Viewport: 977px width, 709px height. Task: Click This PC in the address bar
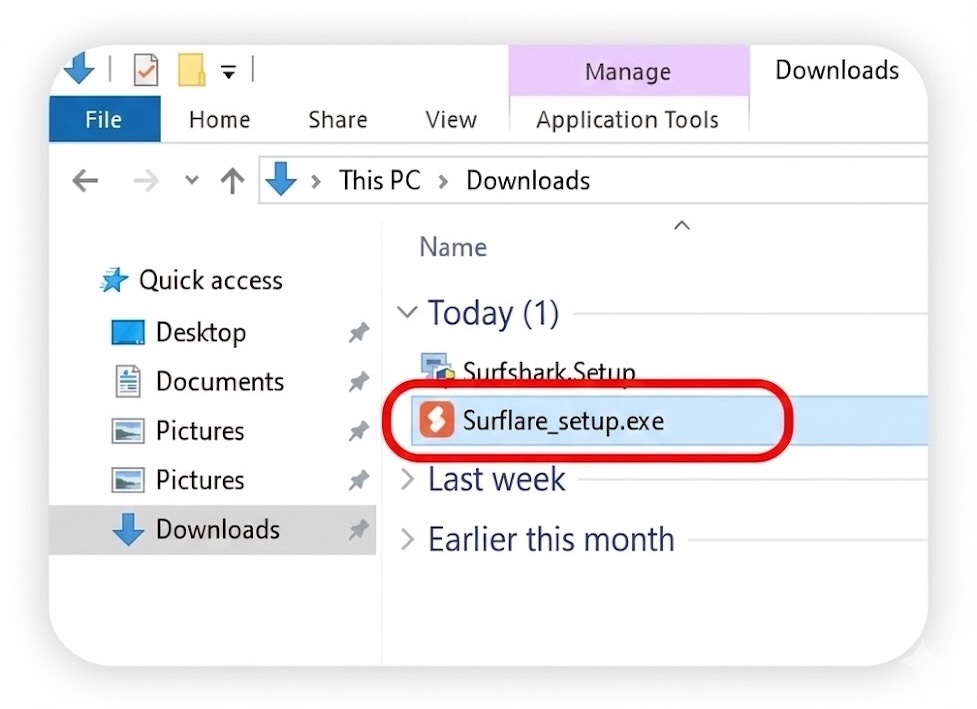pyautogui.click(x=380, y=181)
